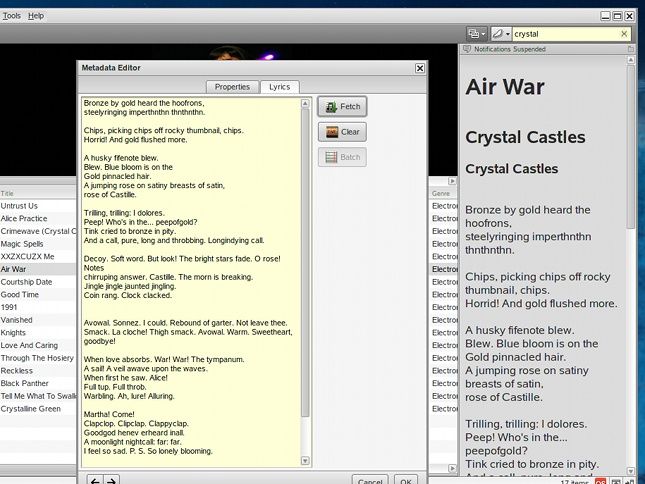Select the track 'Black Panther'
This screenshot has height=484, width=645.
click(38, 383)
